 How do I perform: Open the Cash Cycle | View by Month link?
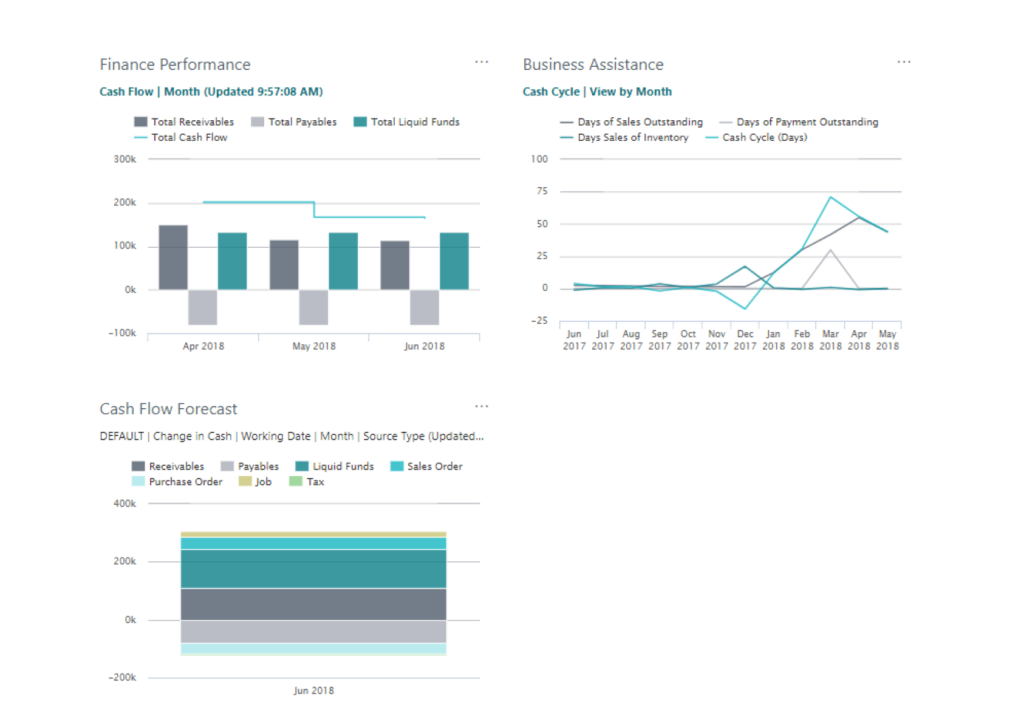coord(596,91)
